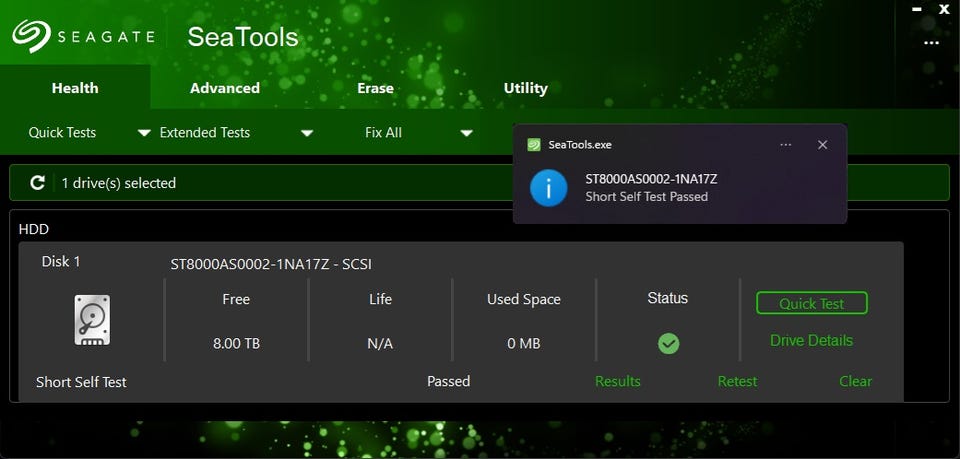The image size is (960, 459).
Task: Click the Life column heading
Action: [380, 299]
